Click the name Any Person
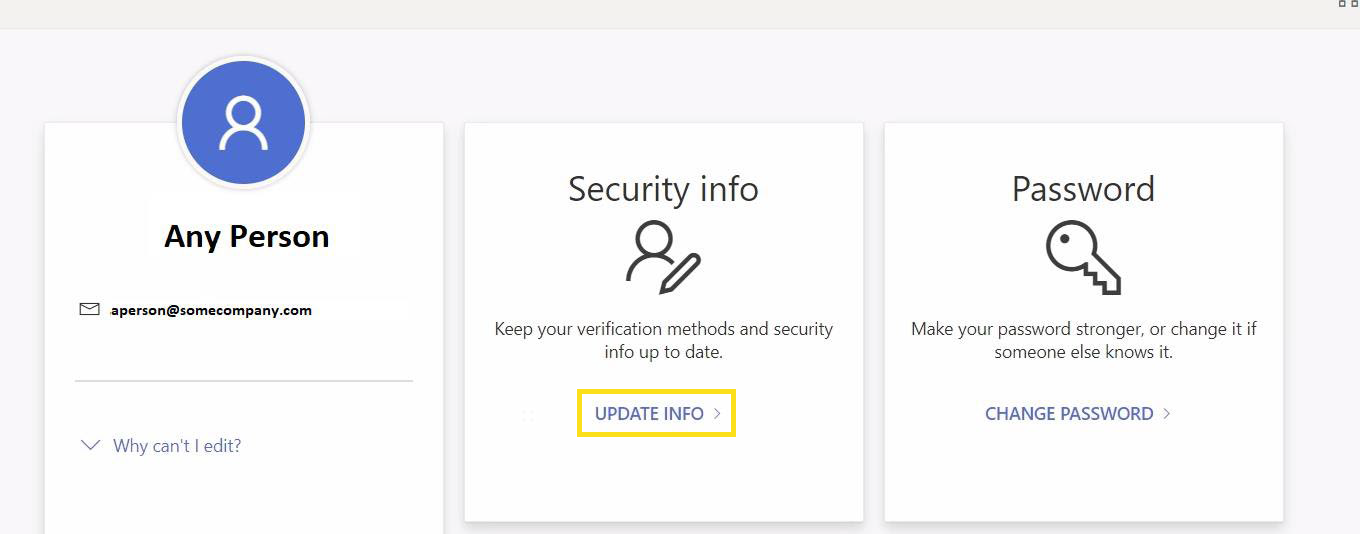Viewport: 1360px width, 534px height. (x=246, y=236)
